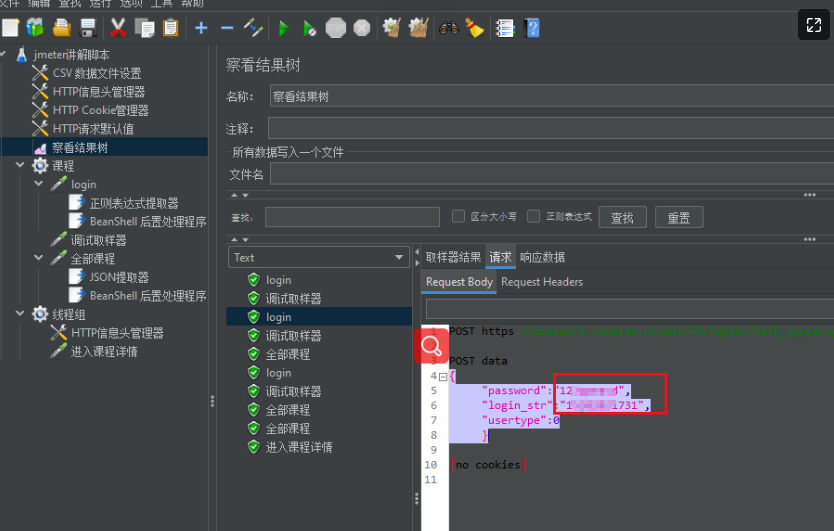Click the Toggle enable/disable icon

(253, 28)
